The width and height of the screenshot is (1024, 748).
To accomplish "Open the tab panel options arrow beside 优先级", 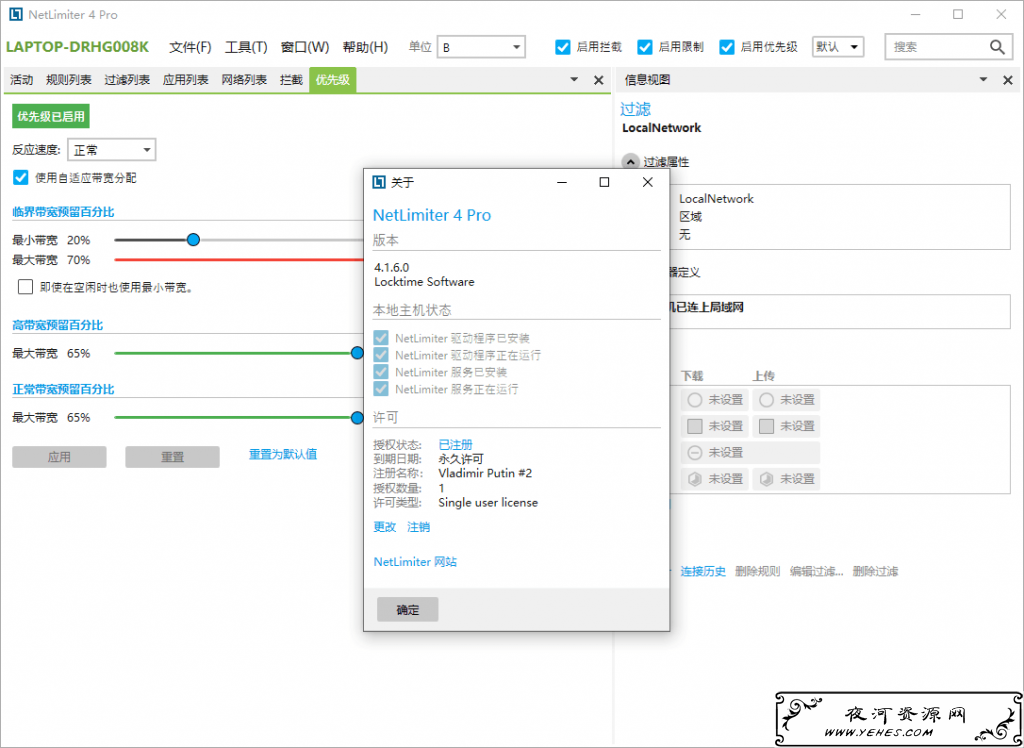I will 575,80.
